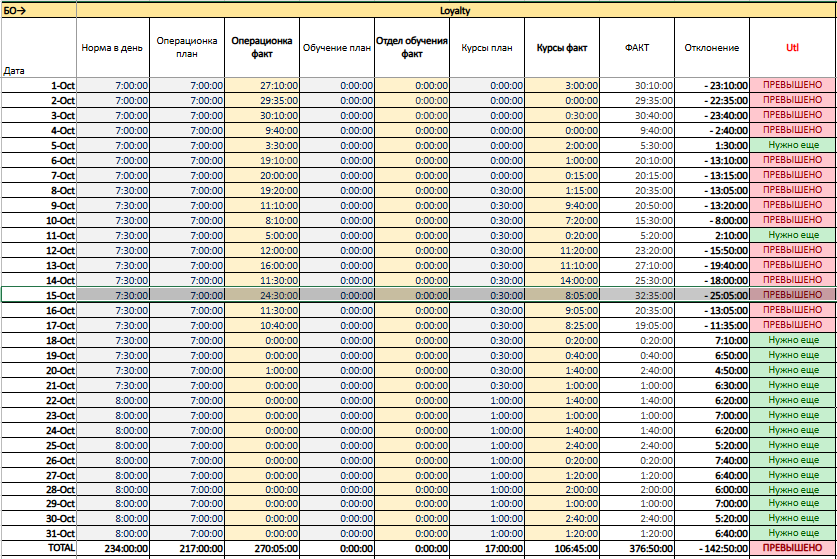Select the Loyalty header cell

[456, 11]
